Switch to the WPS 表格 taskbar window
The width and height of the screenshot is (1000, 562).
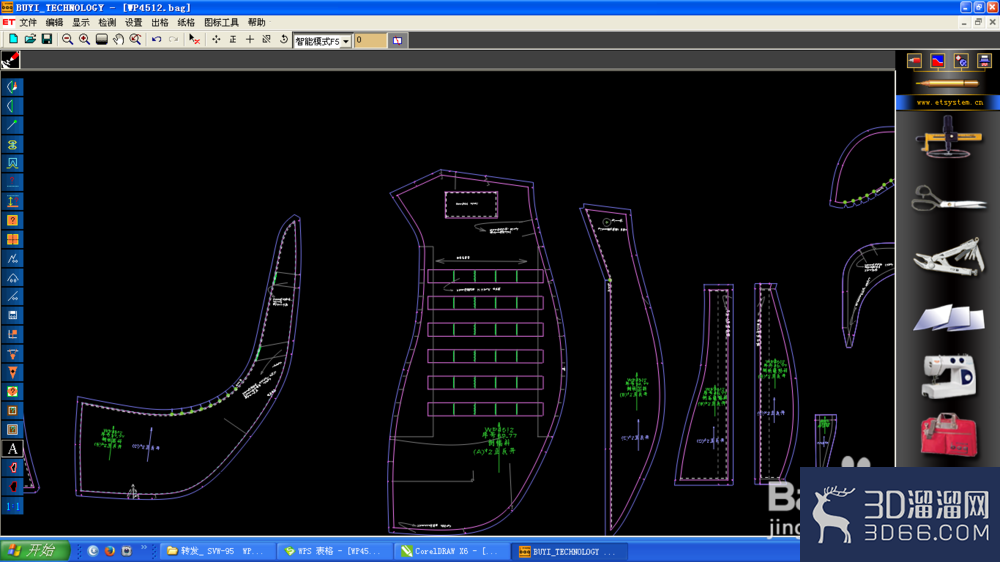pyautogui.click(x=335, y=551)
